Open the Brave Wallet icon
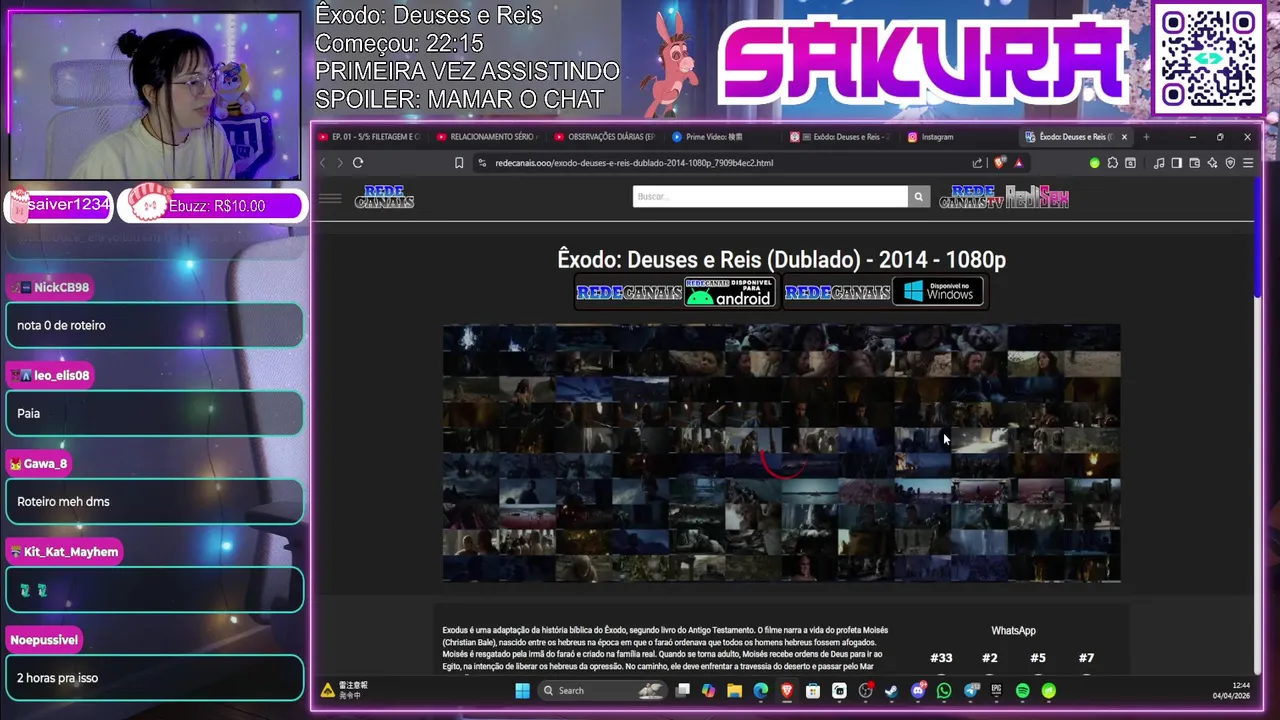1280x720 pixels. [x=1194, y=163]
